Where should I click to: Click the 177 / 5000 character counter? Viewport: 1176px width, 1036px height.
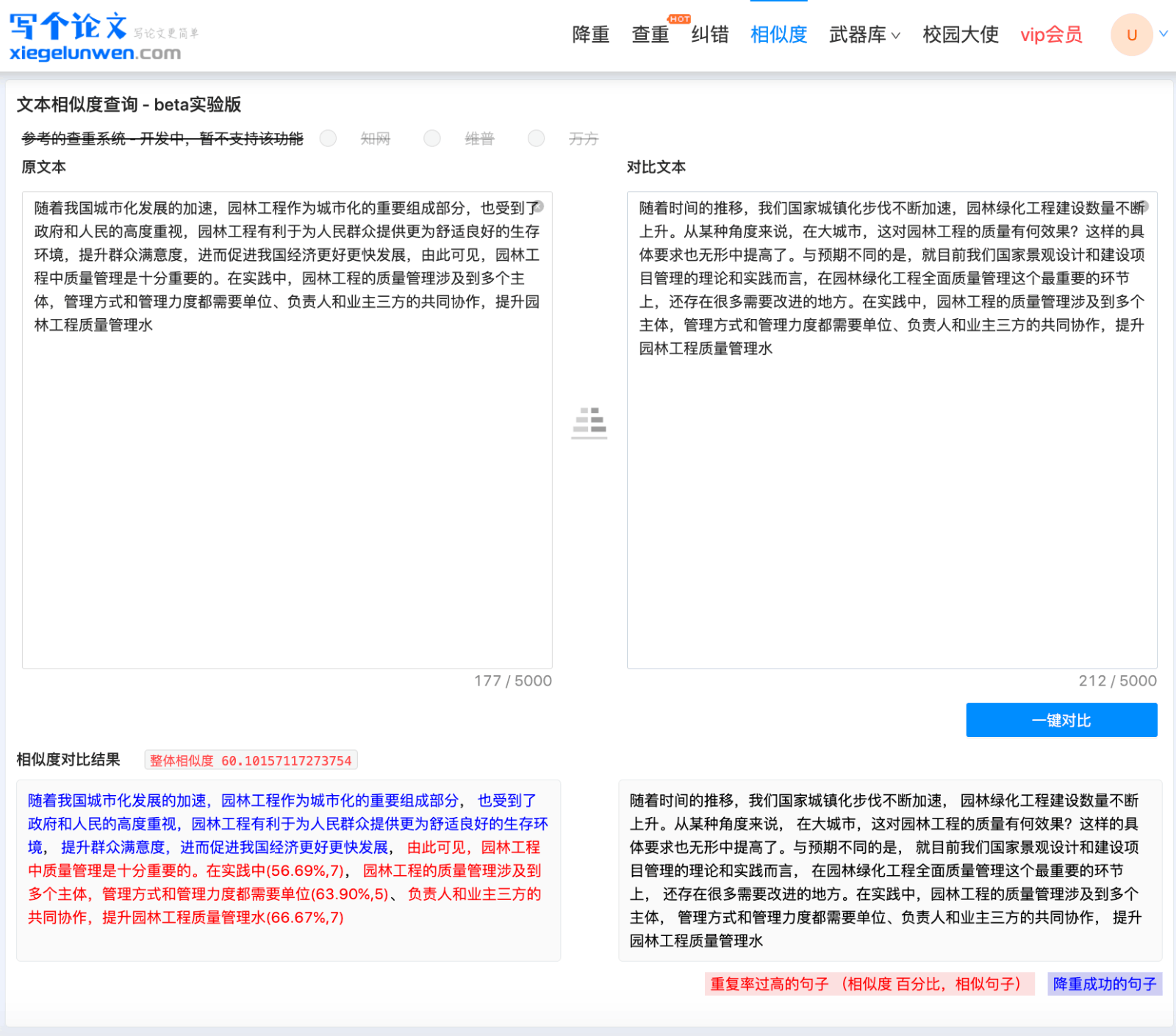coord(513,681)
